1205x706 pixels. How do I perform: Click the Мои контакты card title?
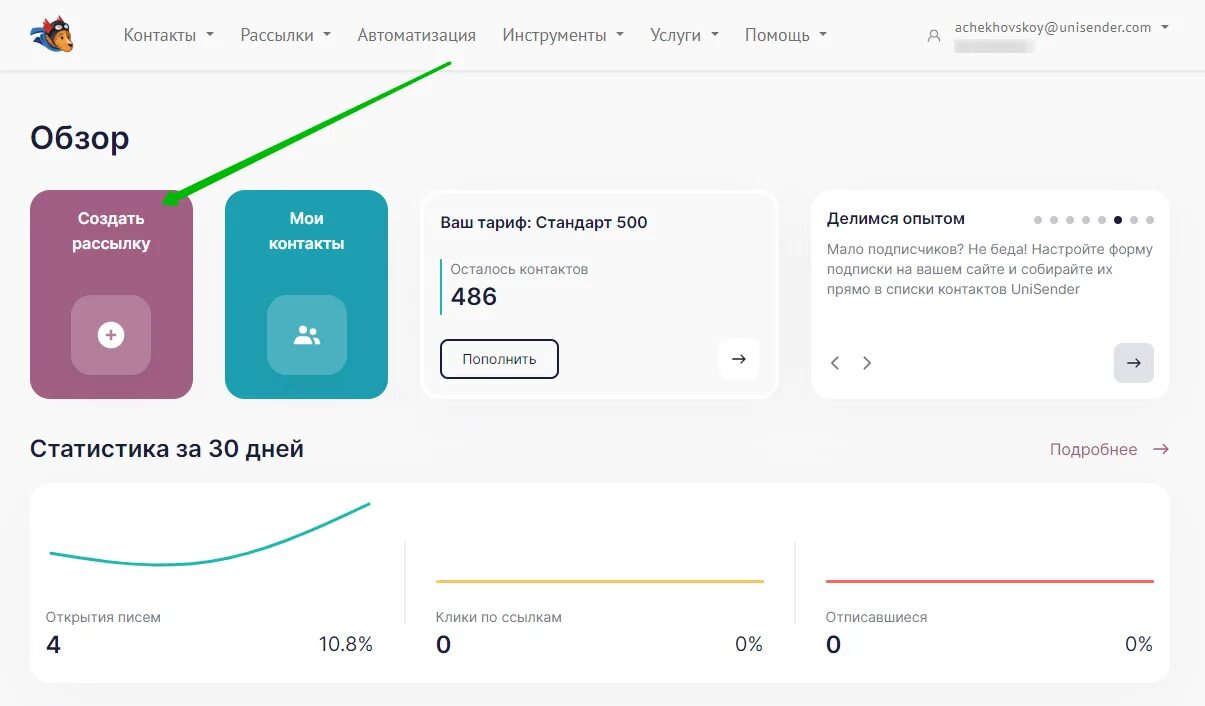pyautogui.click(x=307, y=231)
